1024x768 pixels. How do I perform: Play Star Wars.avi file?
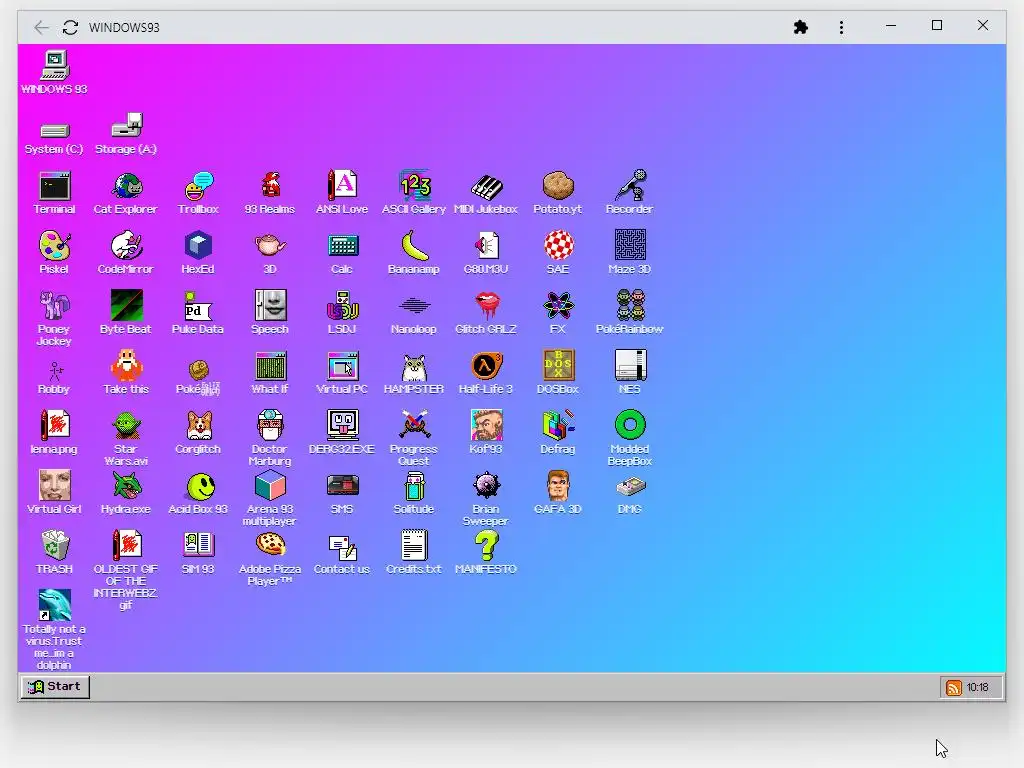[x=127, y=427]
